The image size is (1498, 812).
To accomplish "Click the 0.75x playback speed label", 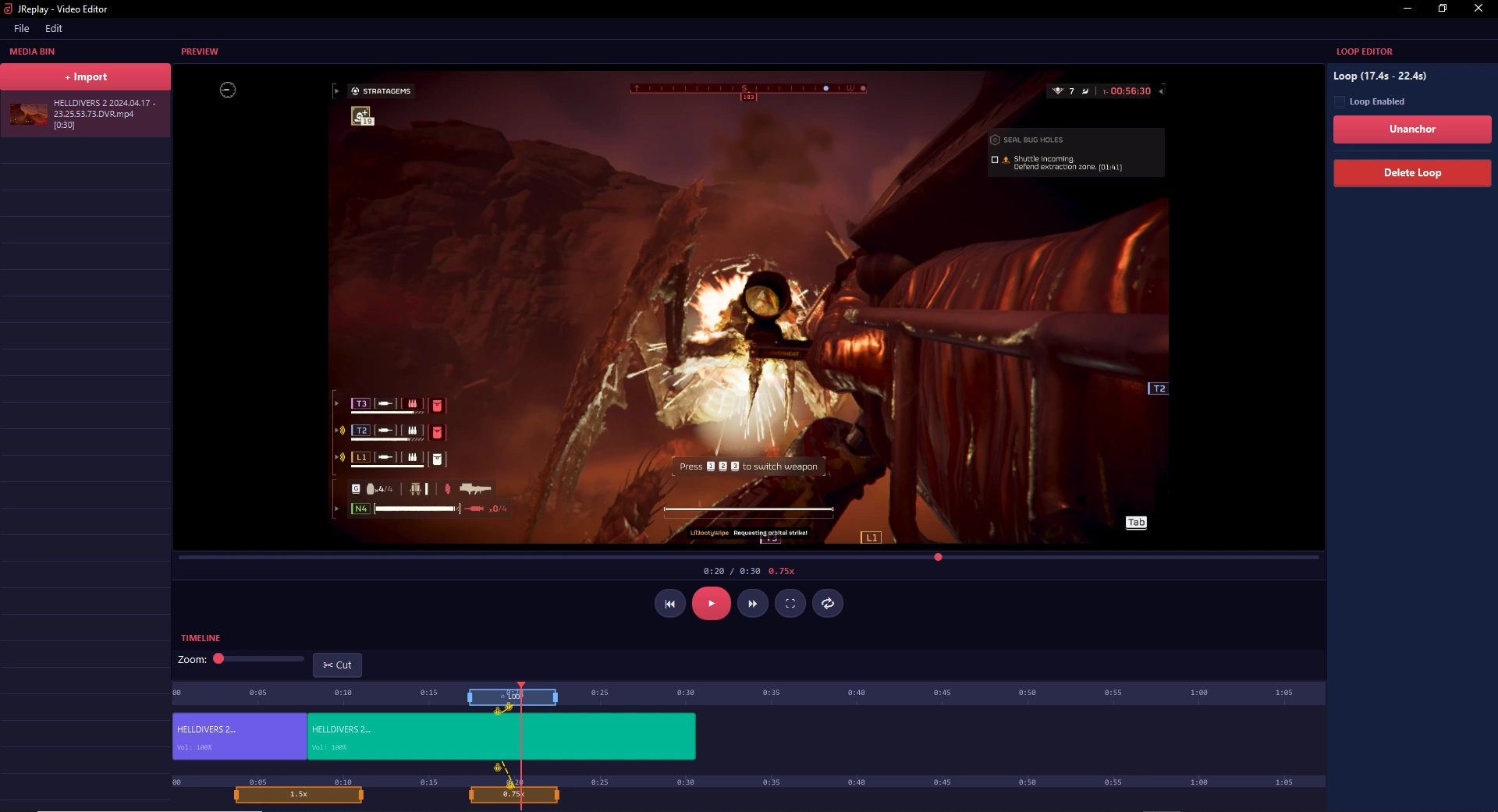I will point(781,571).
